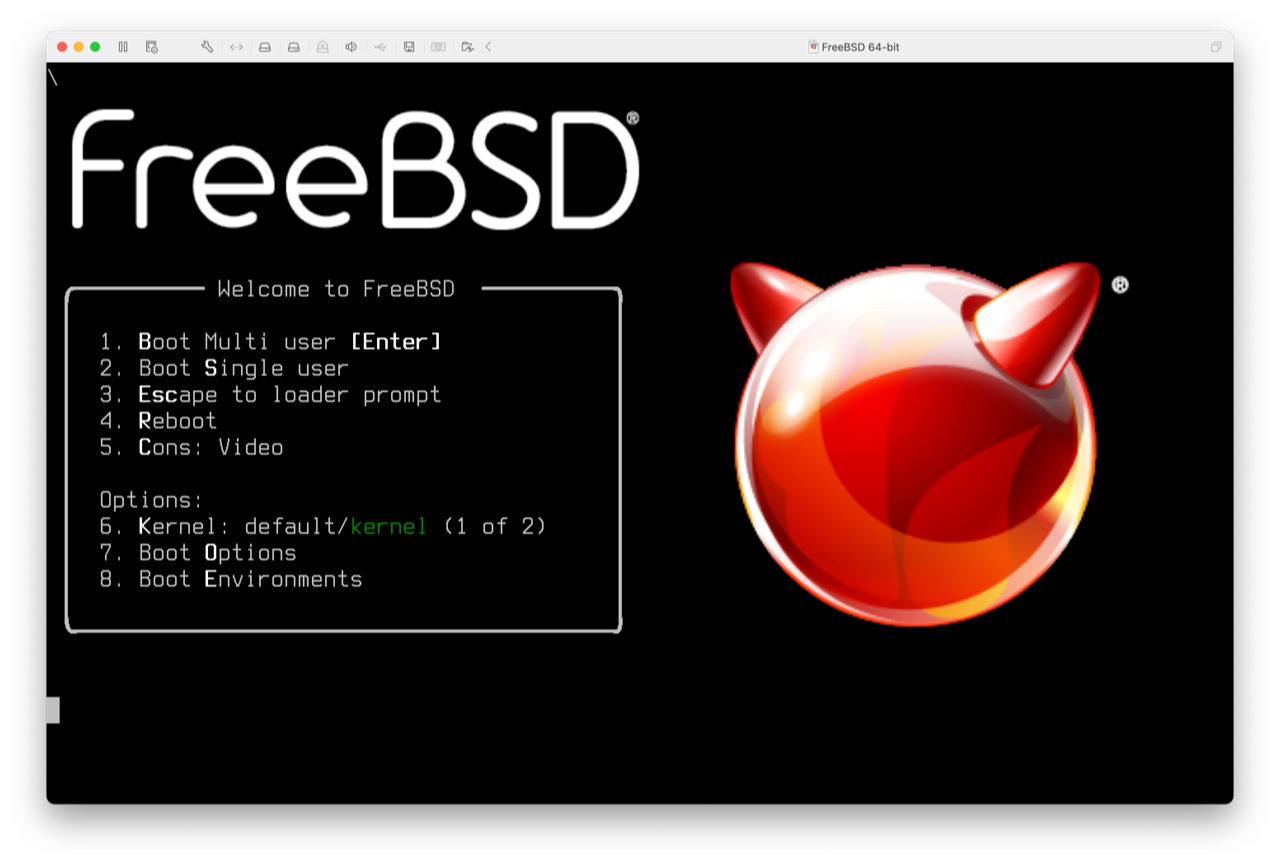Select Boot Multi user menu entry
Viewport: 1280px width, 865px height.
click(270, 342)
